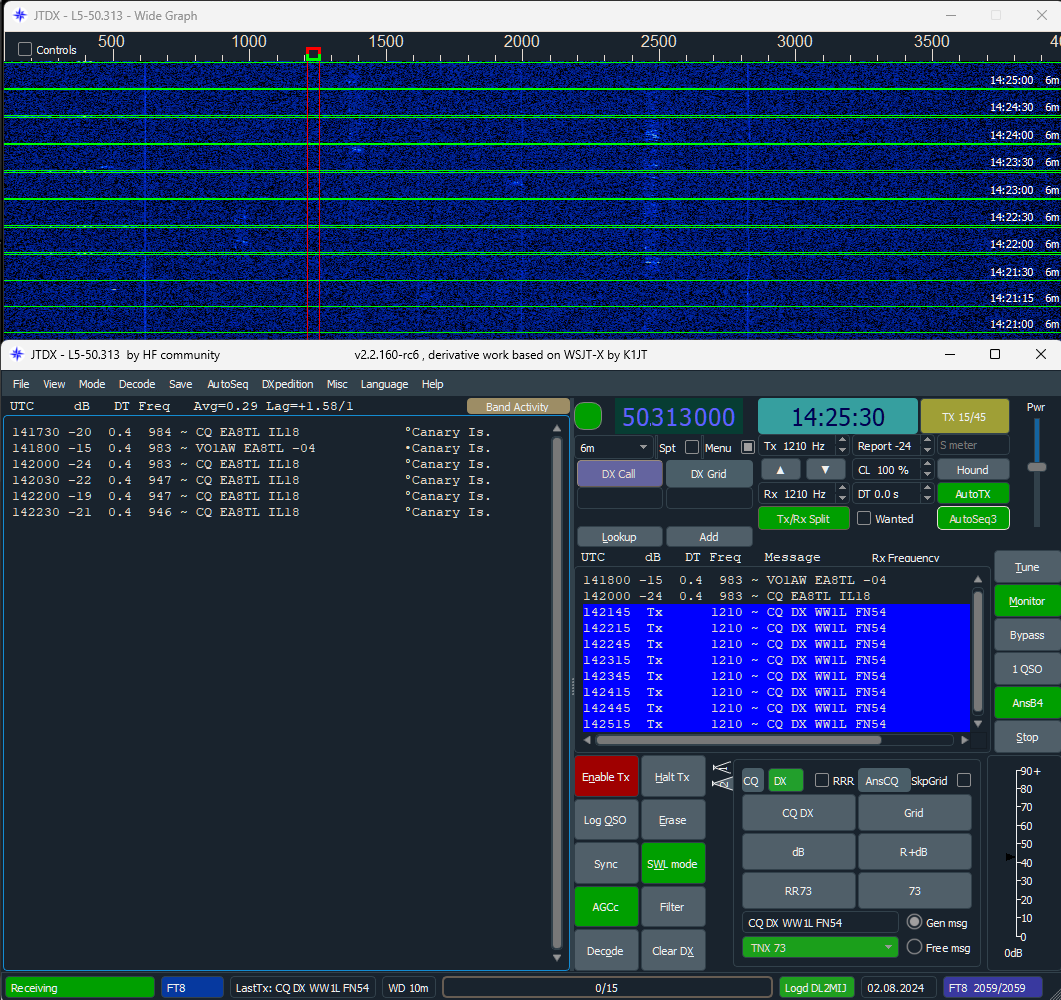Click the Hound button
1061x1000 pixels.
pyautogui.click(x=972, y=470)
